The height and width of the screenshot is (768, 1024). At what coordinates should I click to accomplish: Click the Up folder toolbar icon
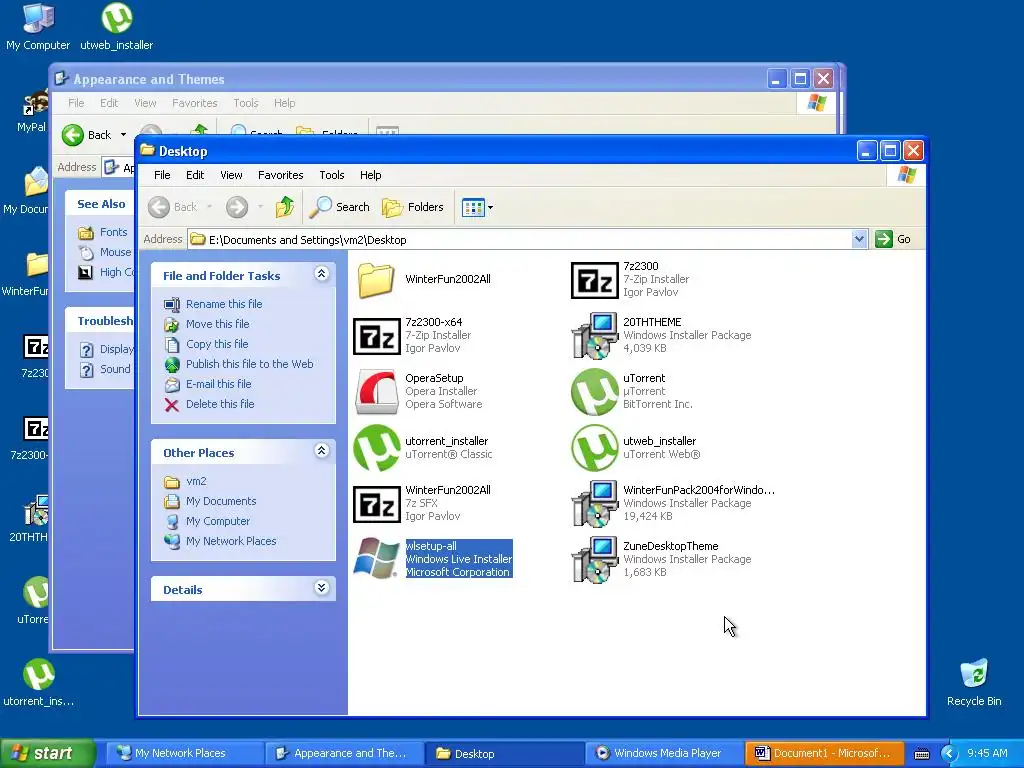tap(285, 207)
